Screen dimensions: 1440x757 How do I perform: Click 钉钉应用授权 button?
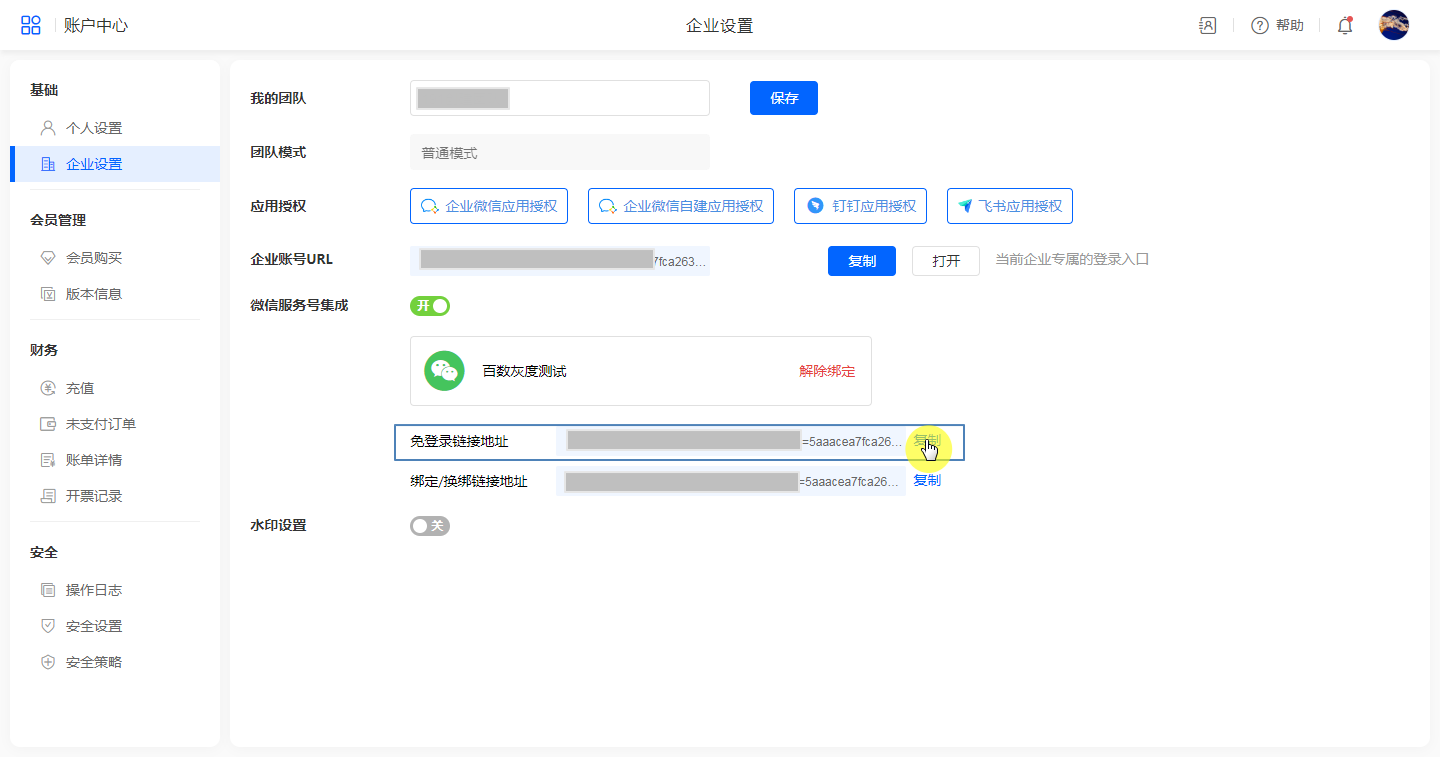tap(860, 206)
